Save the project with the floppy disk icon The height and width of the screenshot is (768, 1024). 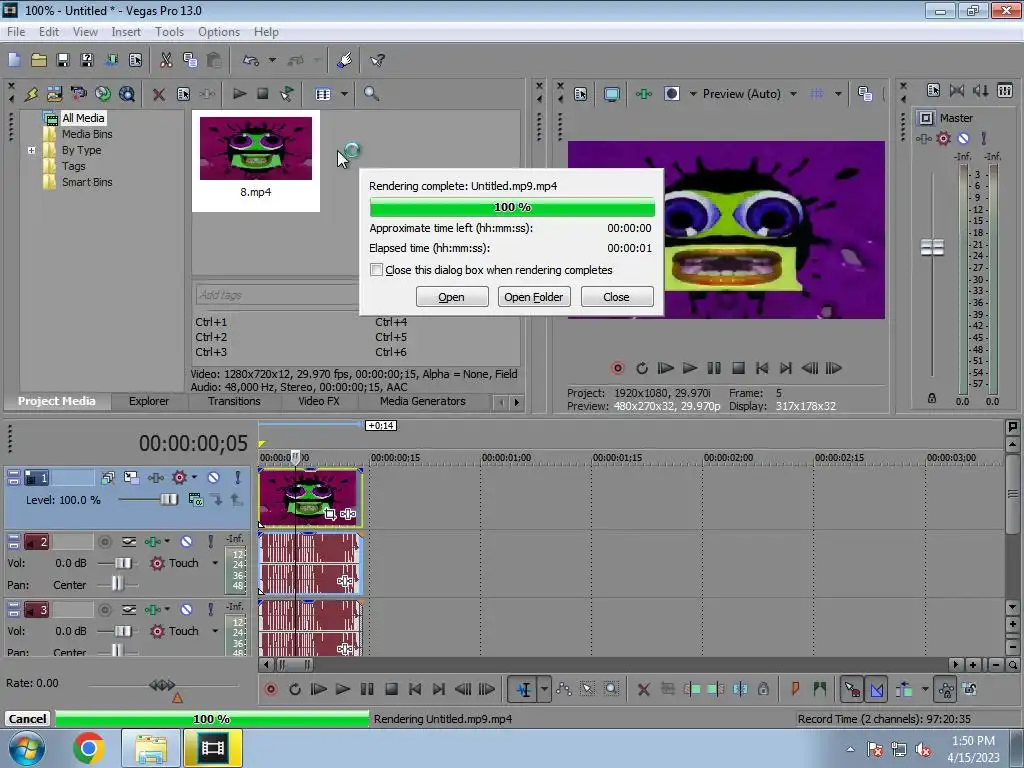pos(63,60)
